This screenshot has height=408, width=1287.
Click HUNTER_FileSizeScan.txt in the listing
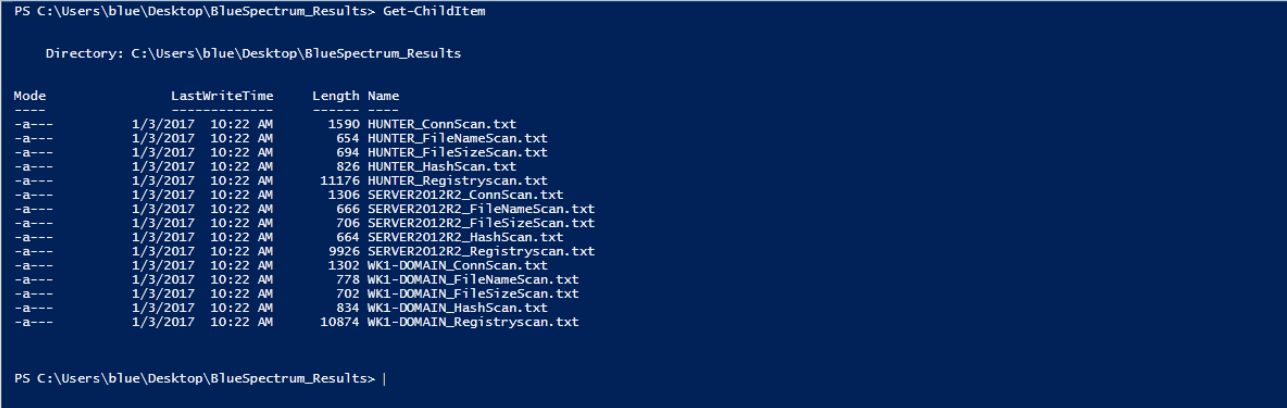point(457,152)
